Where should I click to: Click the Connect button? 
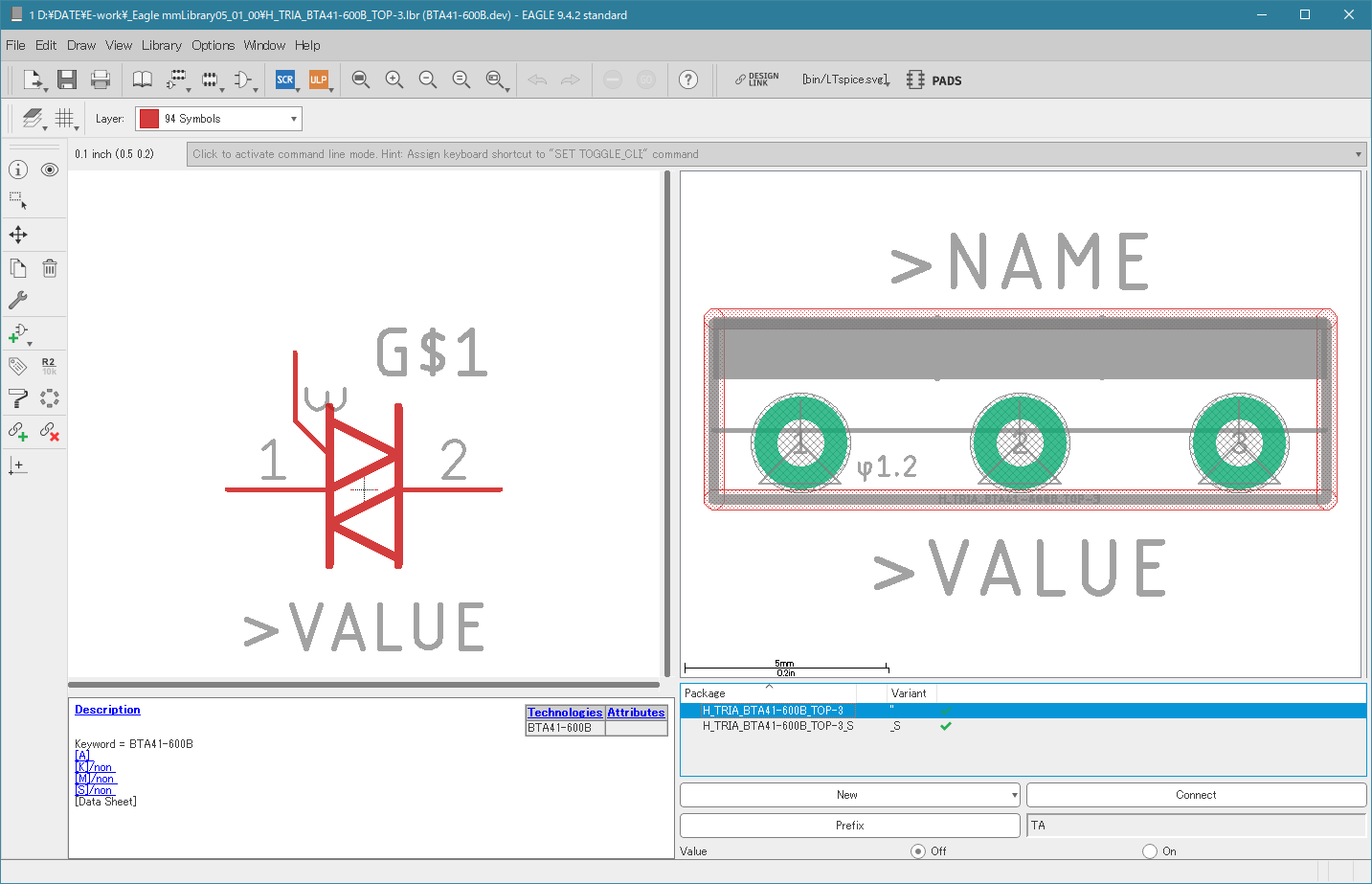[1196, 795]
